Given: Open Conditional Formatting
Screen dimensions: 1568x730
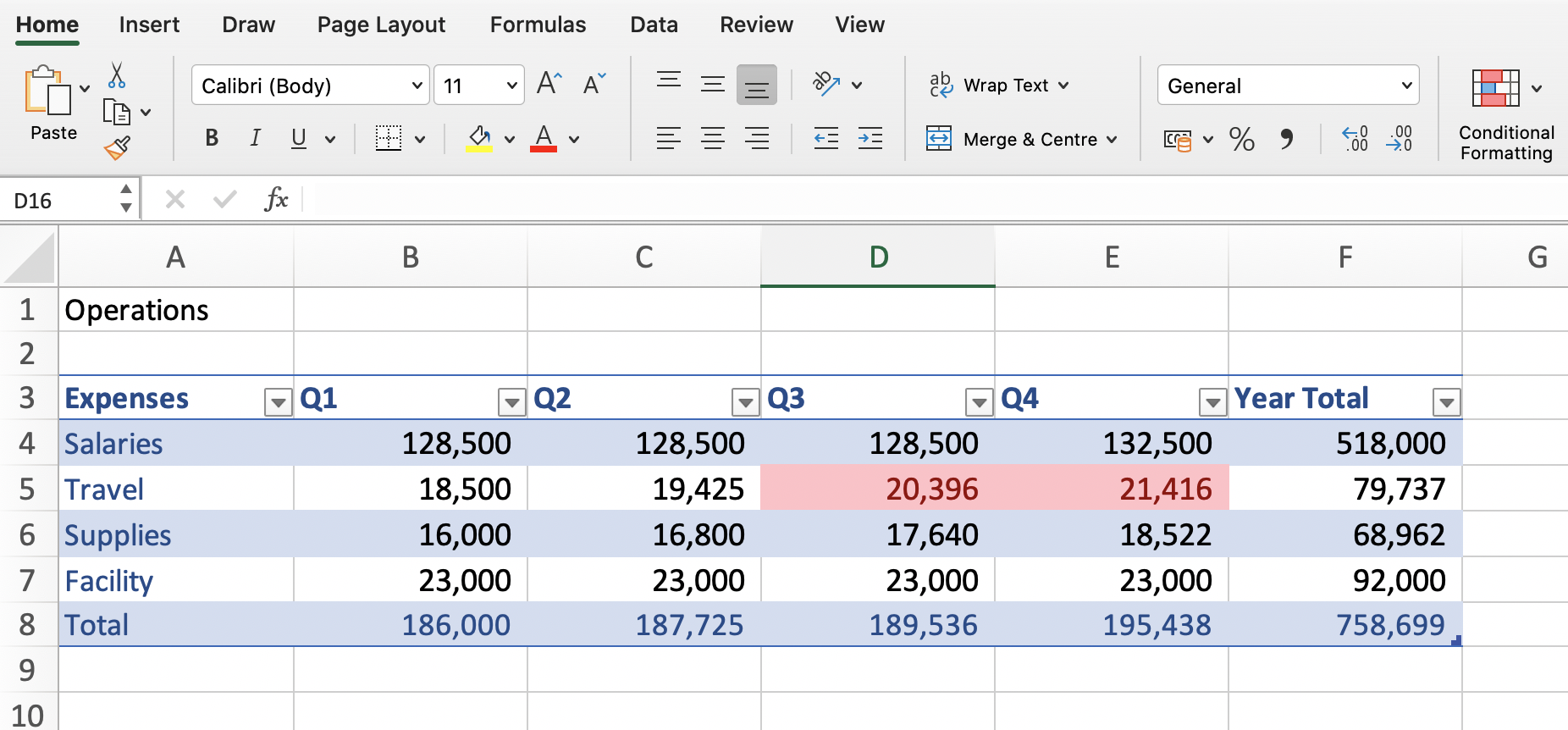Looking at the screenshot, I should tap(1506, 116).
